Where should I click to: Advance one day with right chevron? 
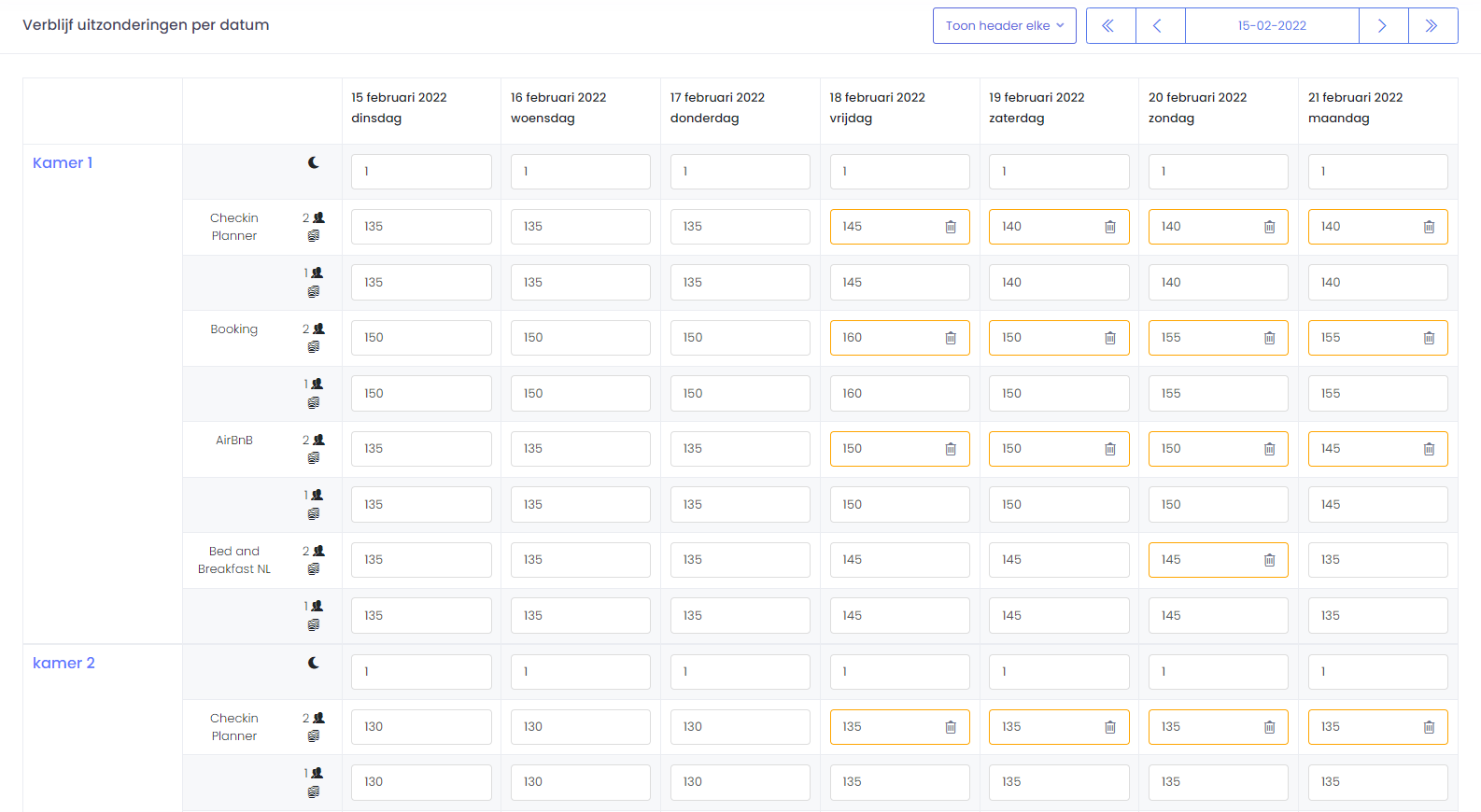coord(1383,26)
